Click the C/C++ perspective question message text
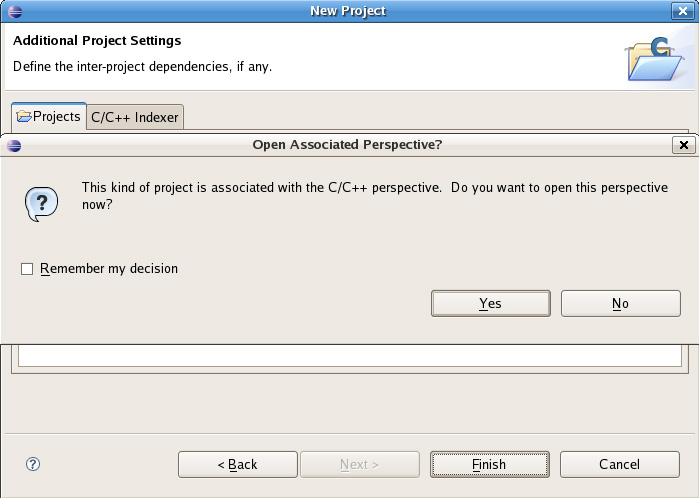The height and width of the screenshot is (498, 699). pos(374,195)
